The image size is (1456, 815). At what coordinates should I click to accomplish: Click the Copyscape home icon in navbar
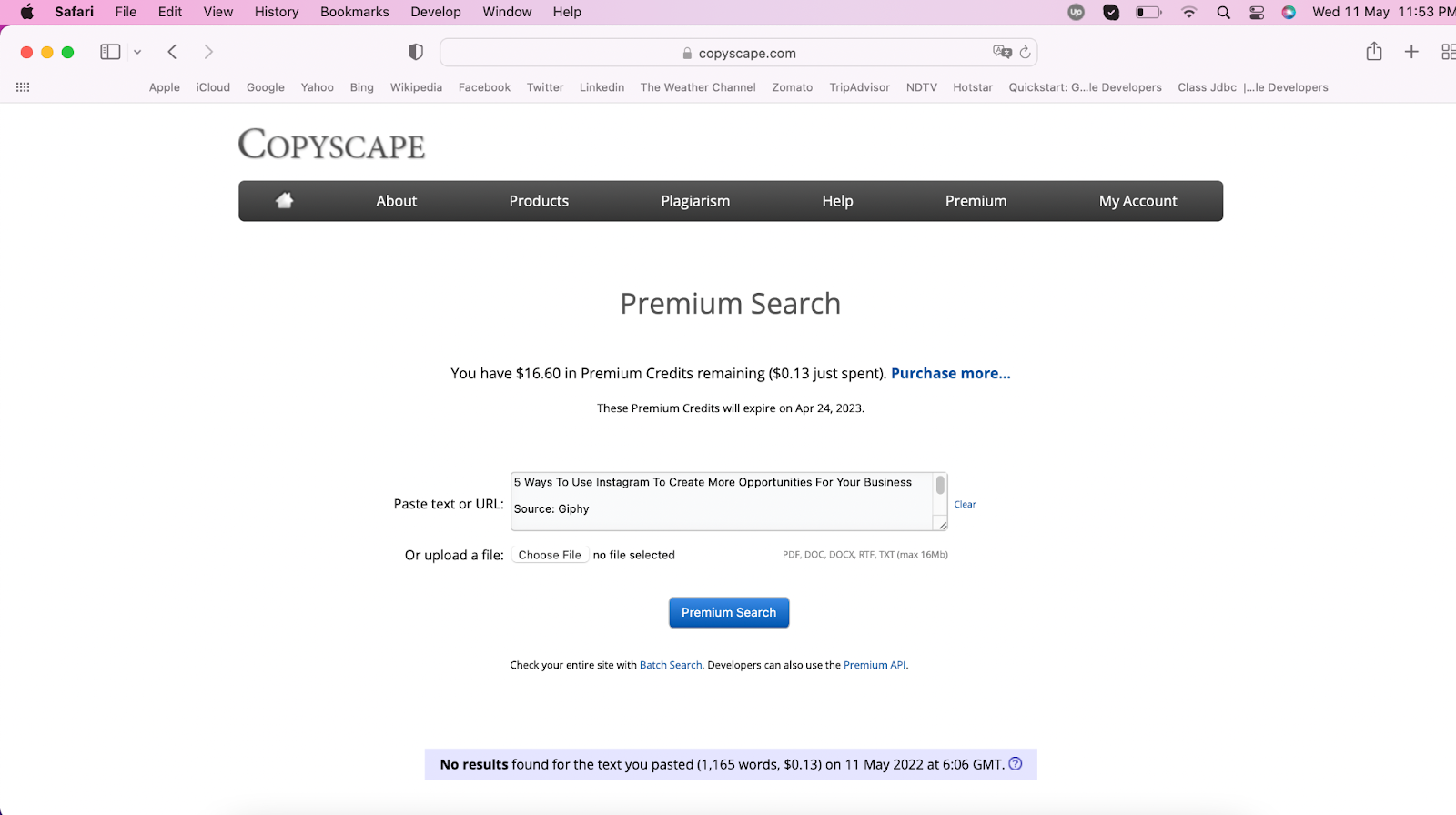tap(285, 200)
